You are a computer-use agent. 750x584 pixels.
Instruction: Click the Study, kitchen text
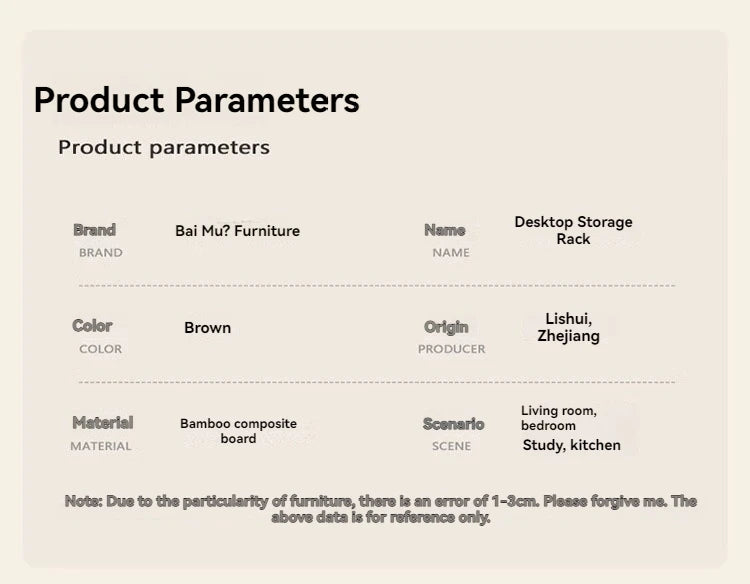(x=572, y=445)
